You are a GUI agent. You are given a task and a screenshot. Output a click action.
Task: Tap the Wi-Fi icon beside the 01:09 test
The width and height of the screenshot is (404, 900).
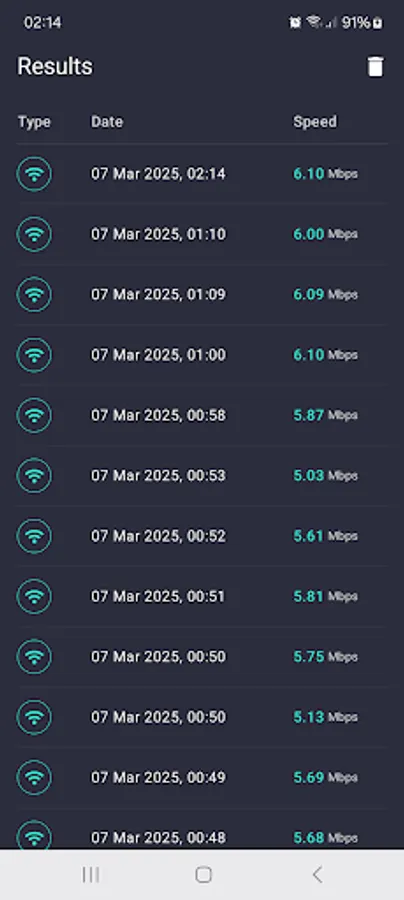[34, 294]
